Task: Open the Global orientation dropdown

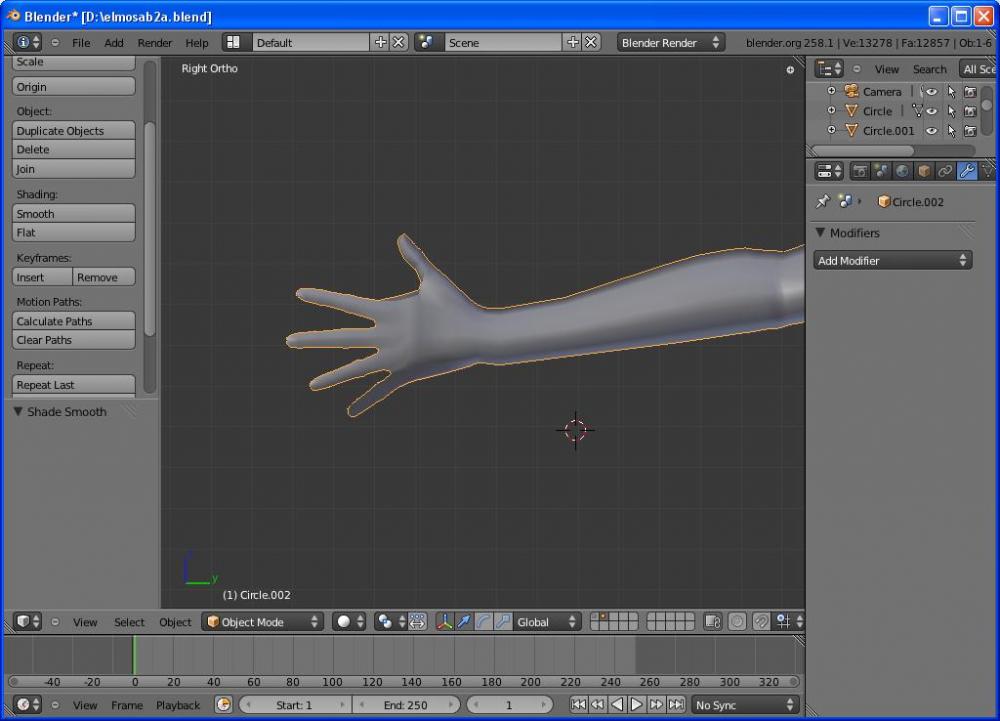Action: [547, 622]
